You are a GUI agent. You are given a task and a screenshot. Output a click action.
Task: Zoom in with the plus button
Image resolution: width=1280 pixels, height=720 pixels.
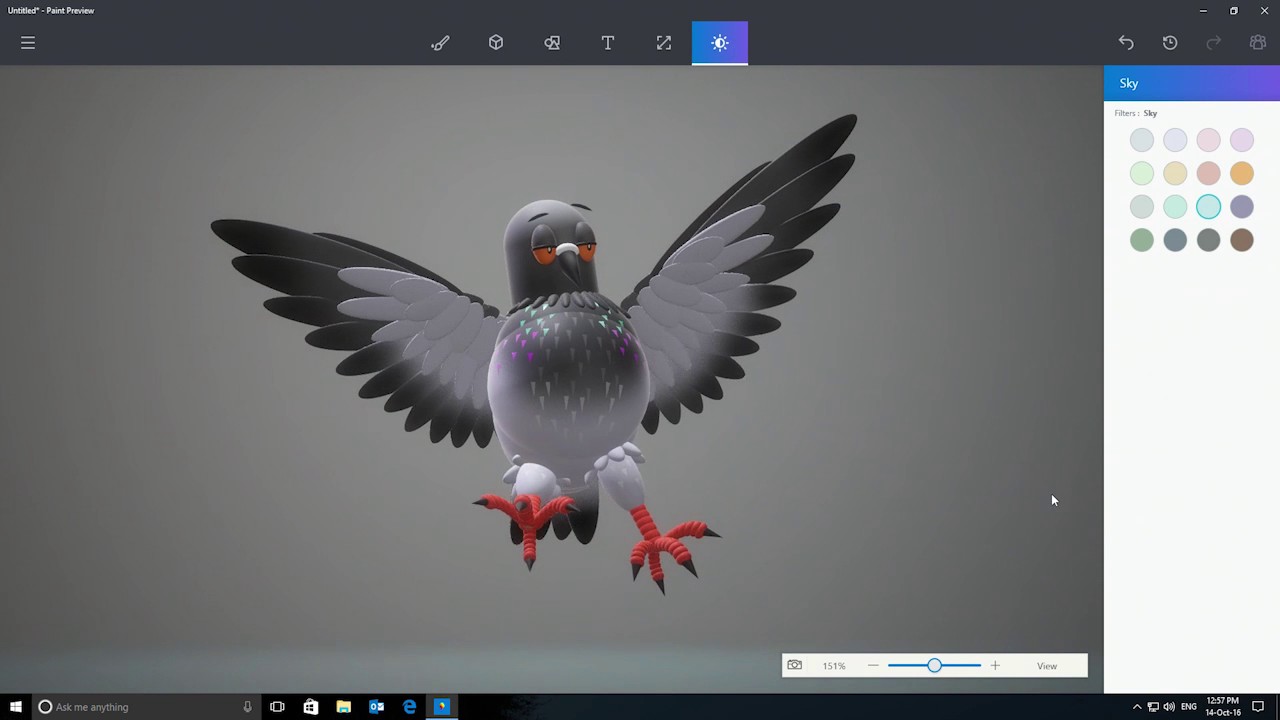coord(995,666)
